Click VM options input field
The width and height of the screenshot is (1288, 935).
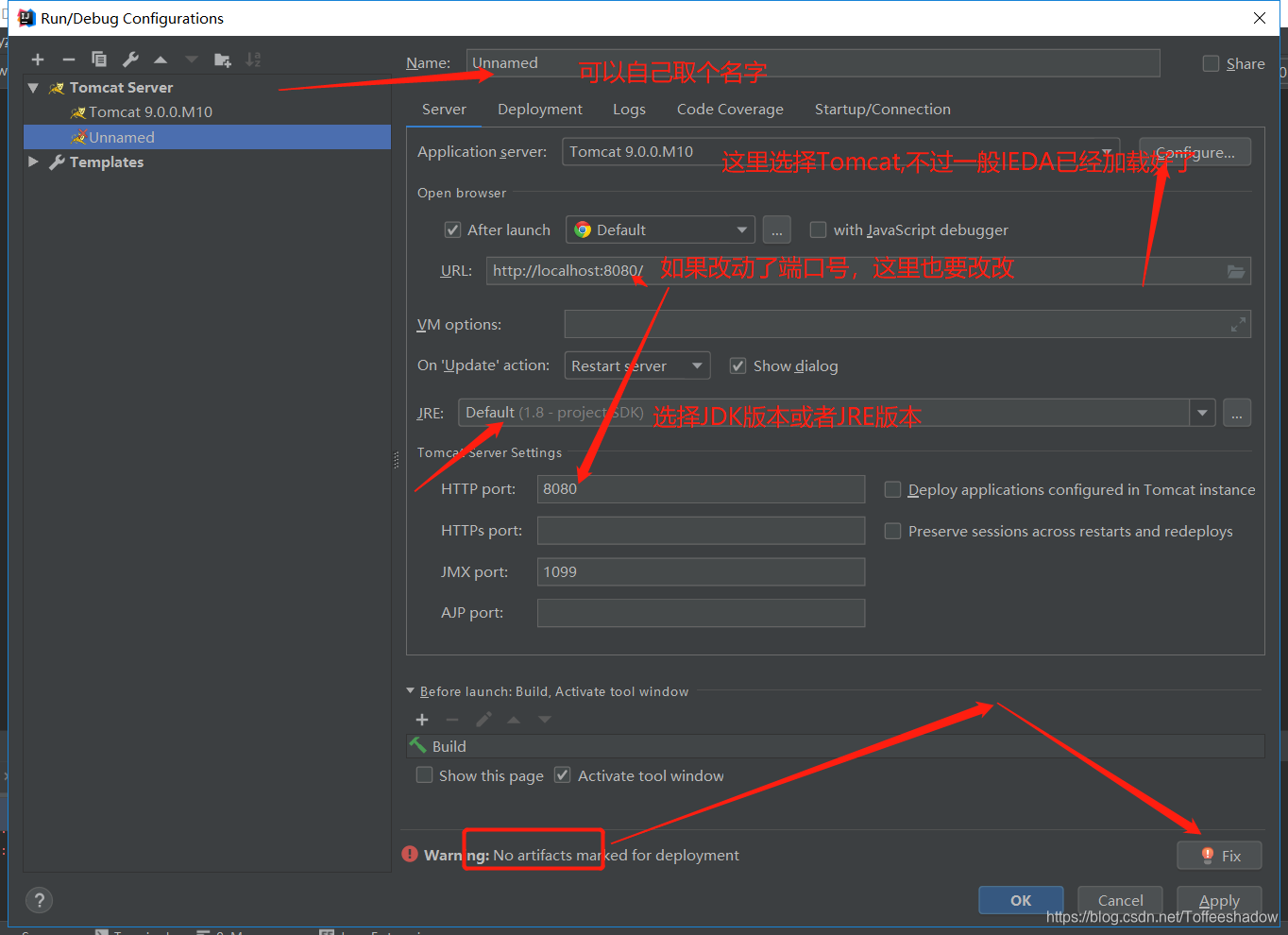pos(907,324)
